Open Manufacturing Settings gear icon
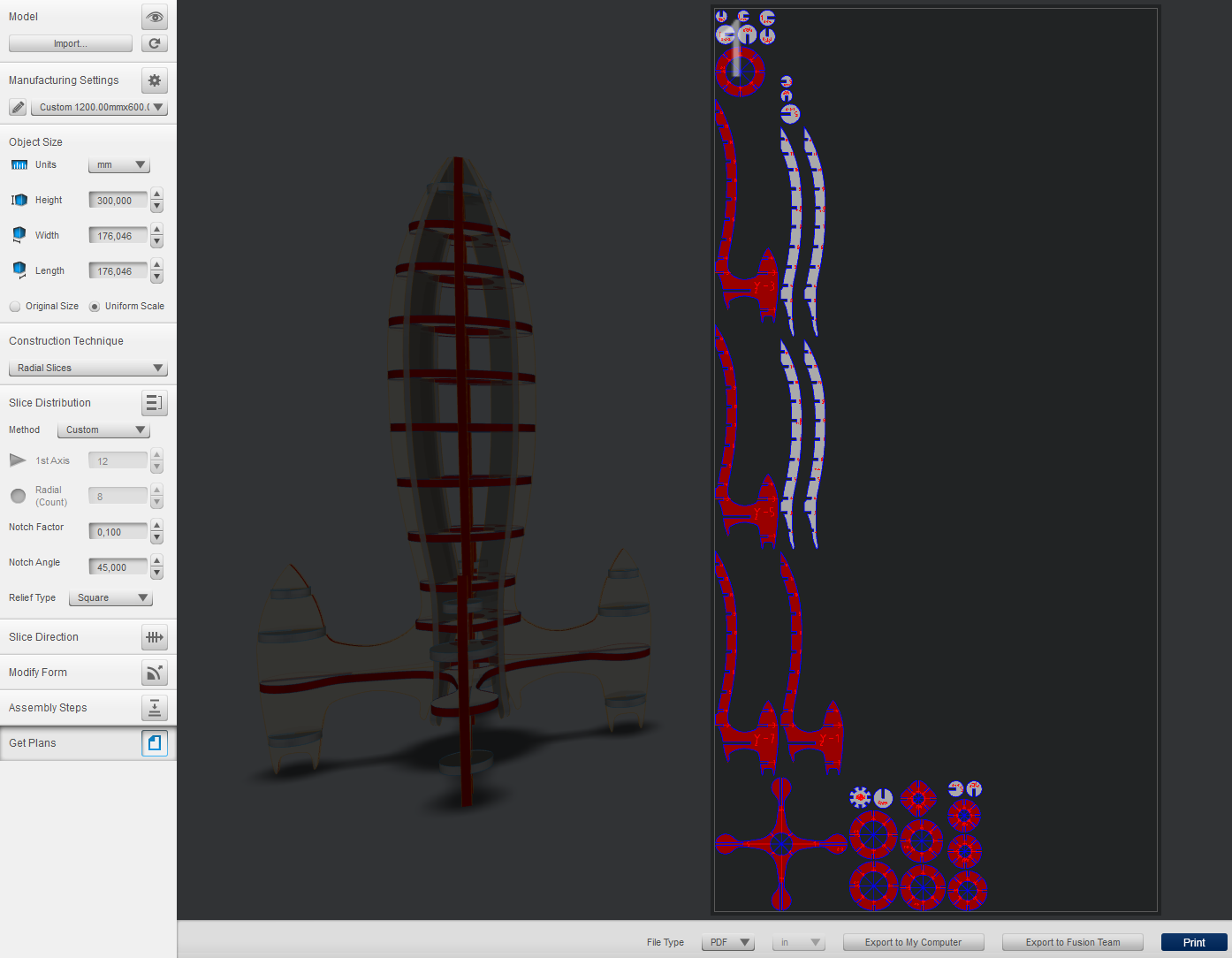 tap(155, 80)
